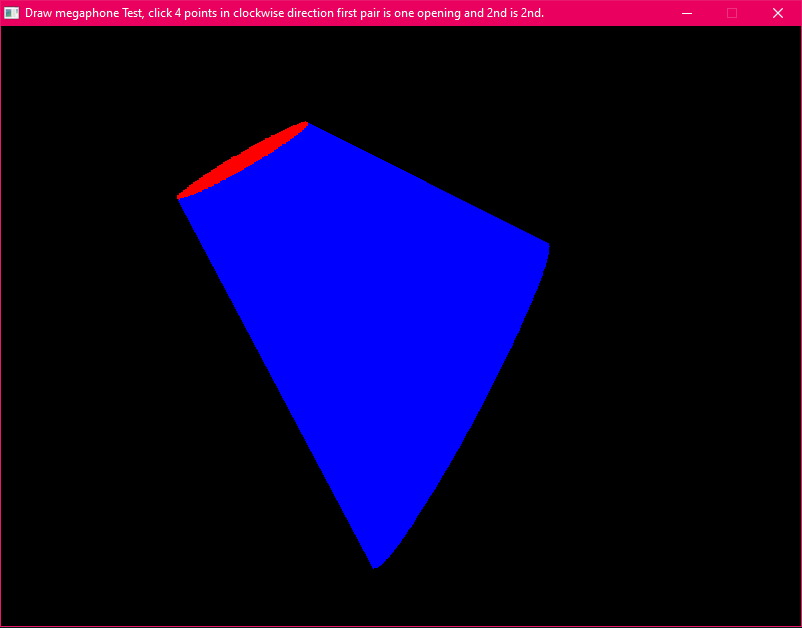Click the application icon in the title bar
Viewport: 802px width, 628px height.
(x=12, y=13)
